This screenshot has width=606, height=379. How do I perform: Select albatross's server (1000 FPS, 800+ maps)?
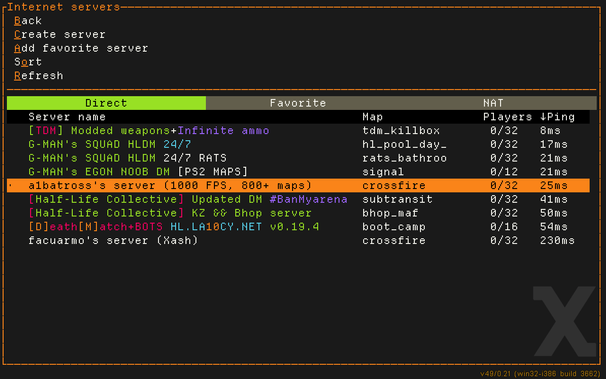pyautogui.click(x=298, y=185)
